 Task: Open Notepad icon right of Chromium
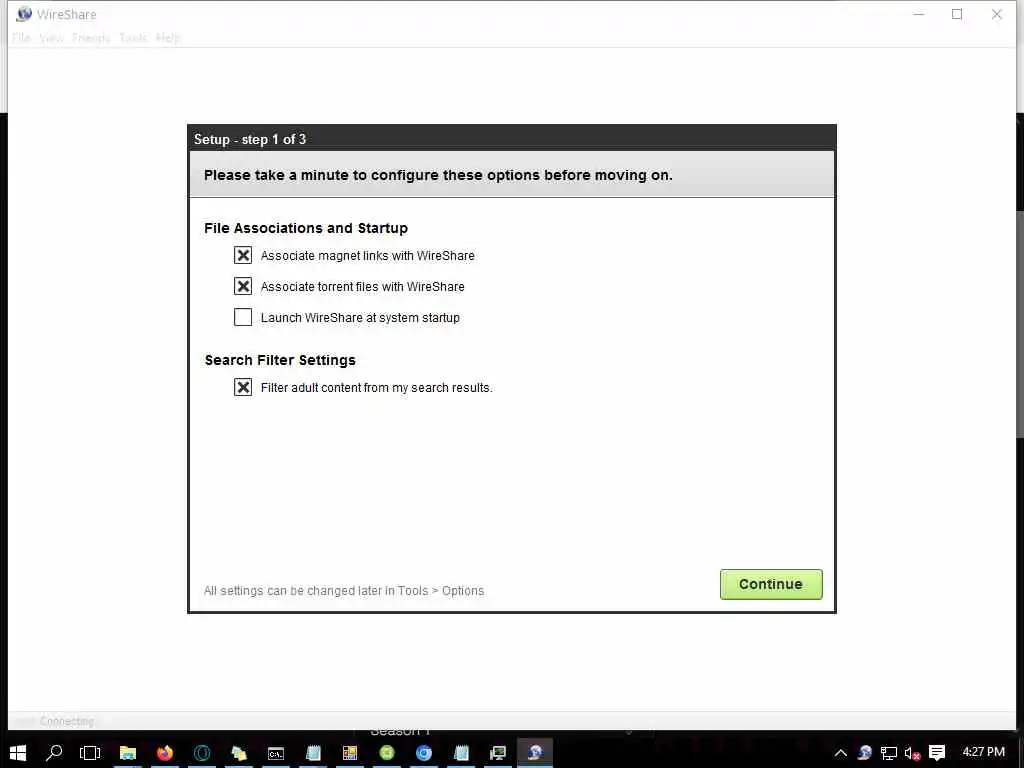[x=462, y=753]
